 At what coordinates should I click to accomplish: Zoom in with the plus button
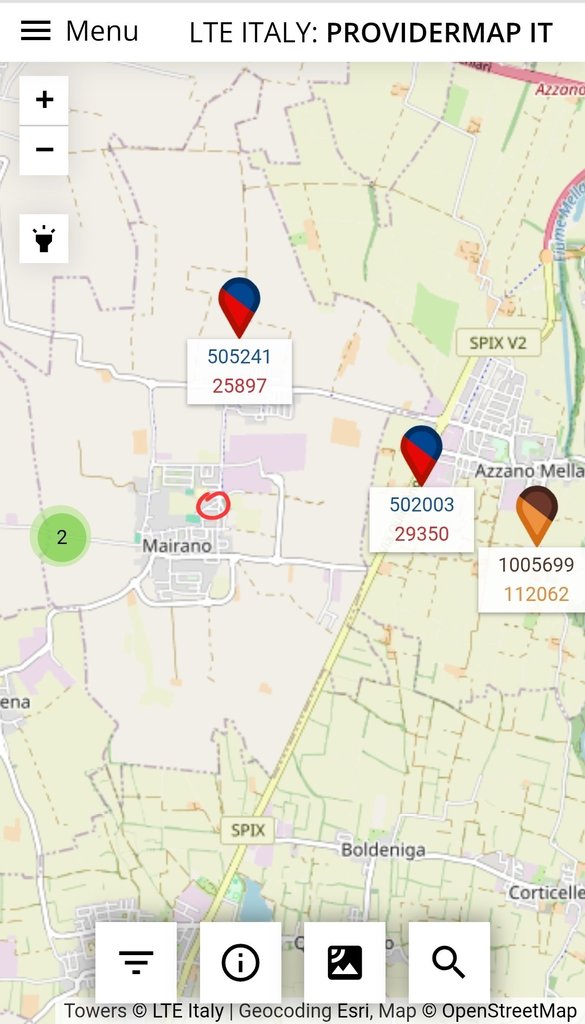[44, 100]
